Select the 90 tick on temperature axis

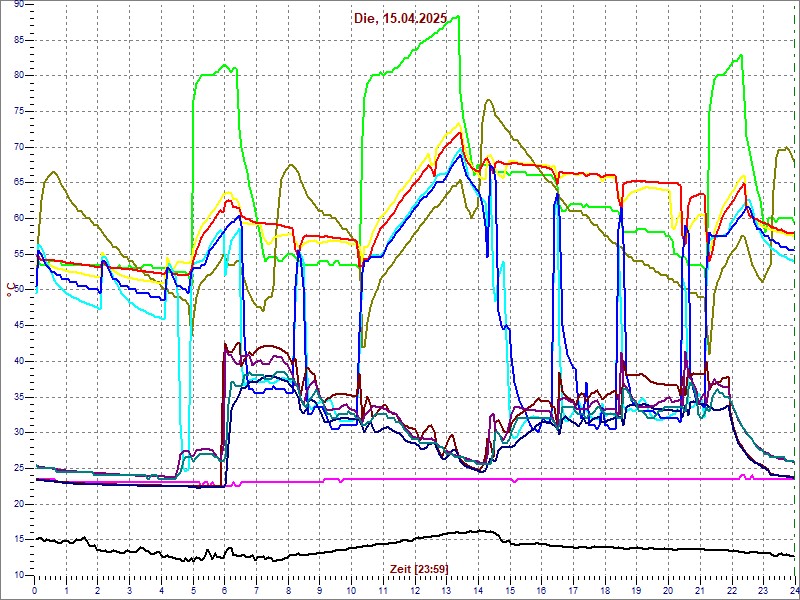[19, 5]
